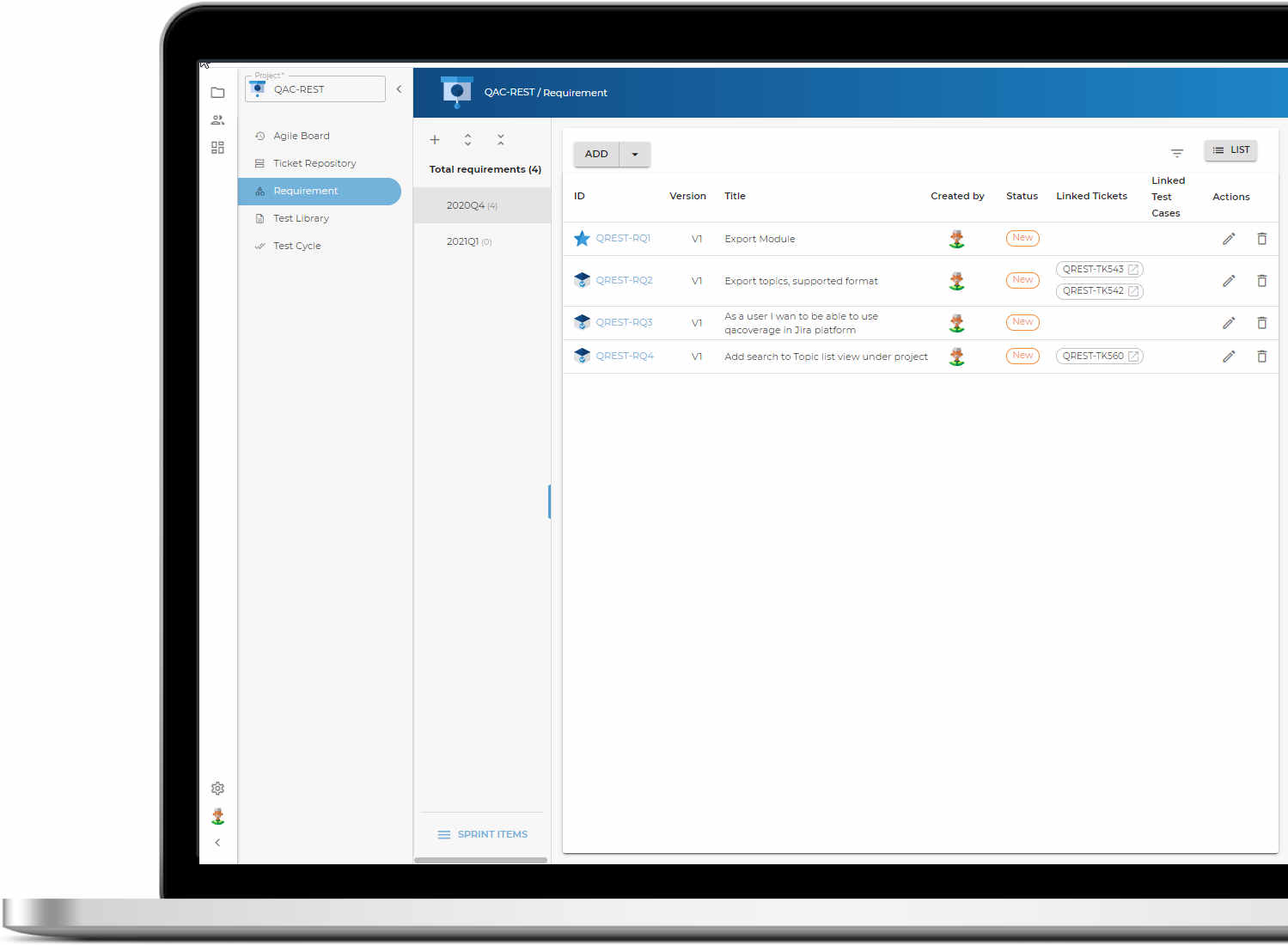The height and width of the screenshot is (945, 1288).
Task: Delete requirement QREST-RQ3 with trash icon
Action: (x=1262, y=323)
